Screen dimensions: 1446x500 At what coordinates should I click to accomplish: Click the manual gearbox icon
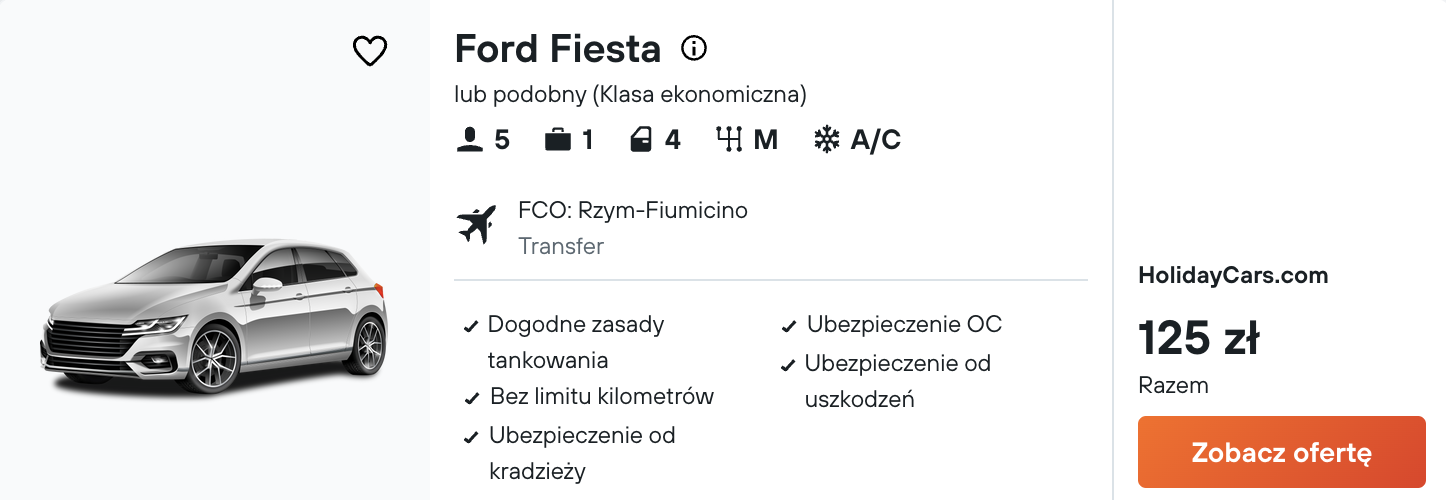(x=730, y=140)
